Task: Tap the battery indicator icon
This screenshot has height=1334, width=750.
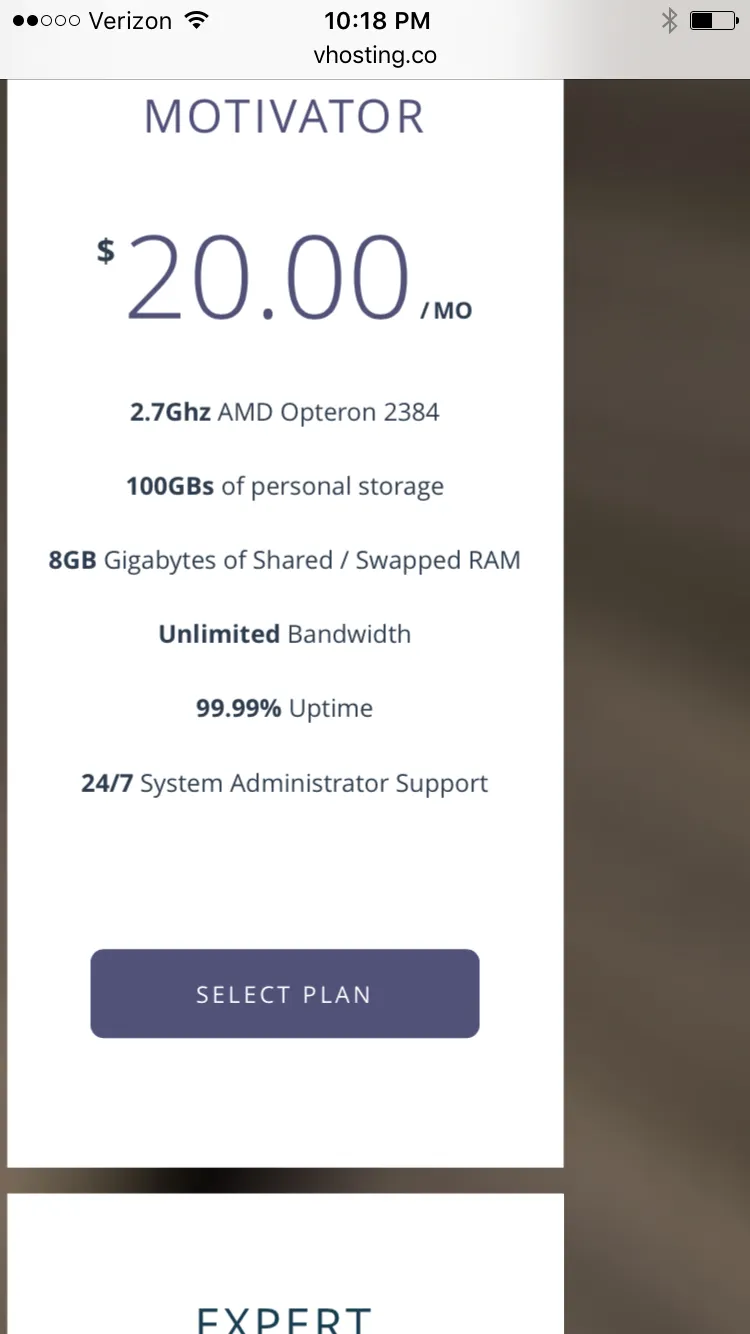Action: [714, 21]
